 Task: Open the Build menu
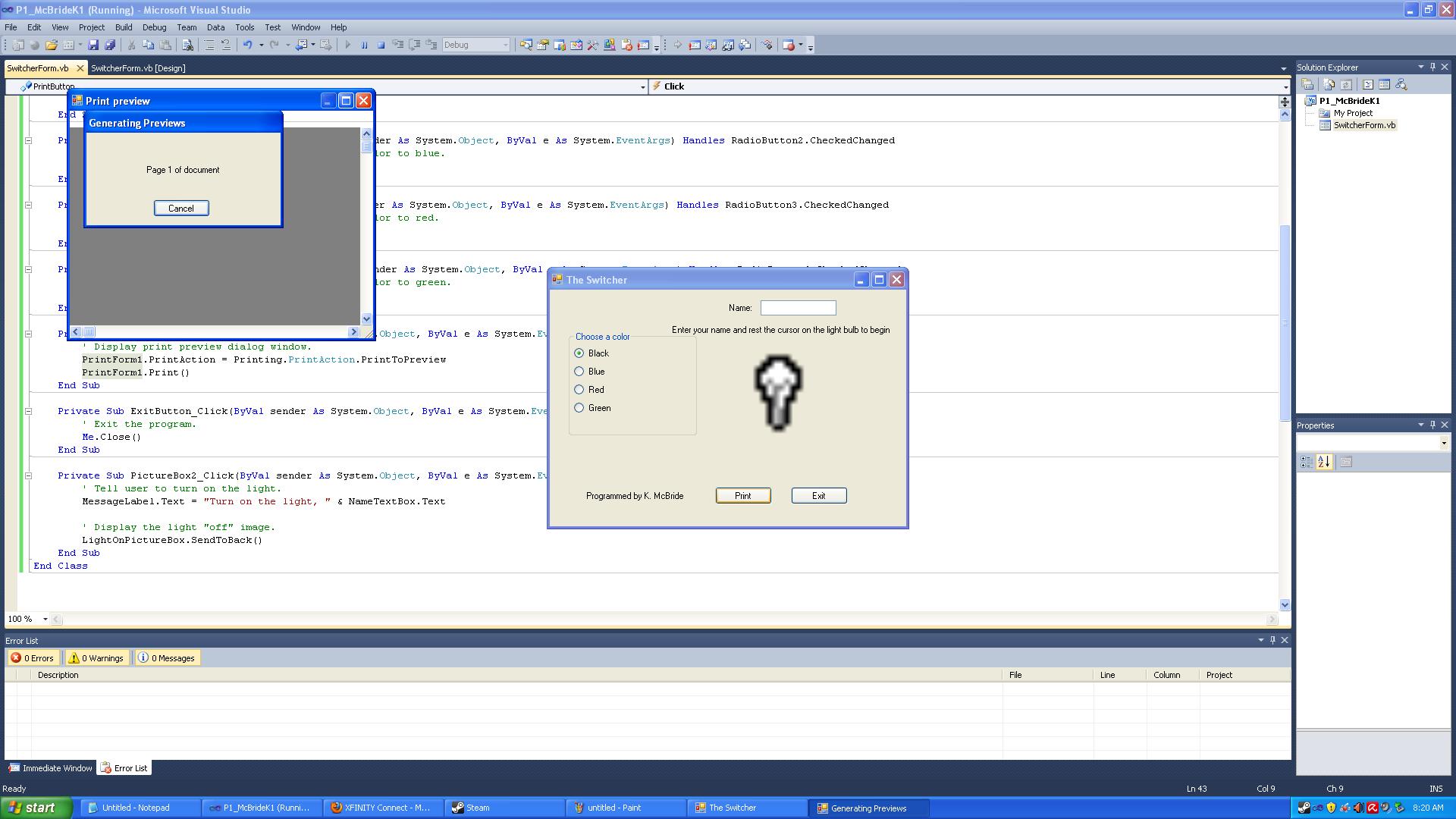tap(123, 27)
